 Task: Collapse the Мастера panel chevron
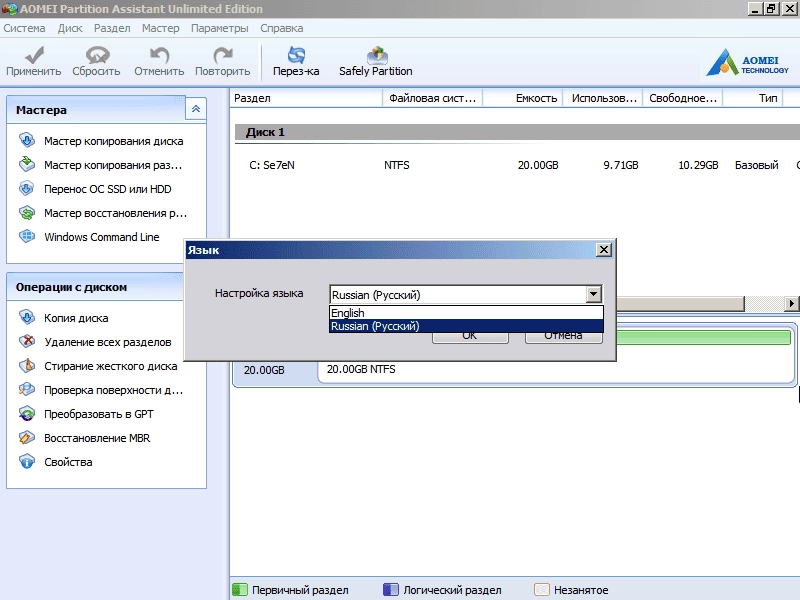195,109
